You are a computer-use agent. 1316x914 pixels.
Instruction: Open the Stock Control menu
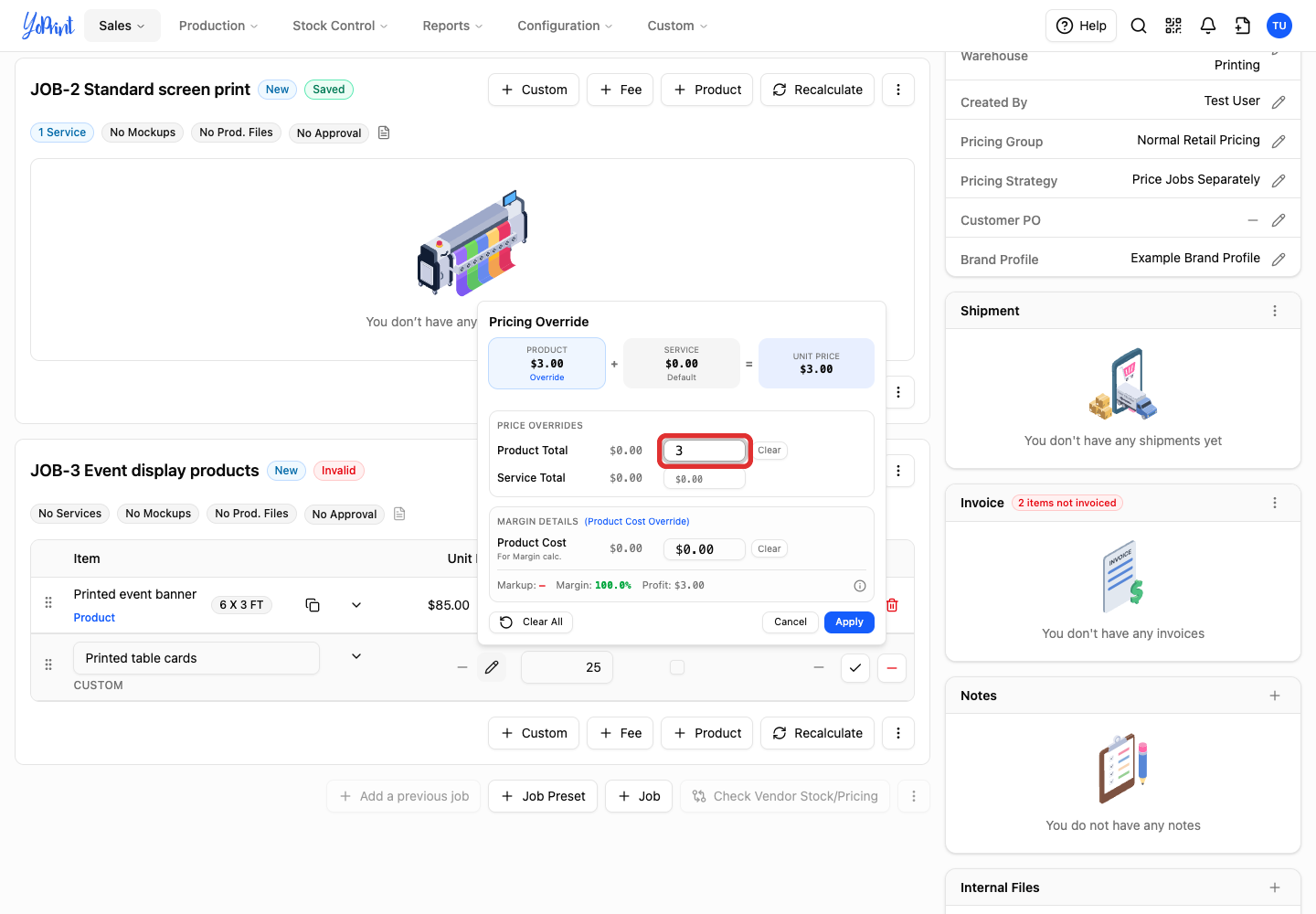pyautogui.click(x=340, y=26)
